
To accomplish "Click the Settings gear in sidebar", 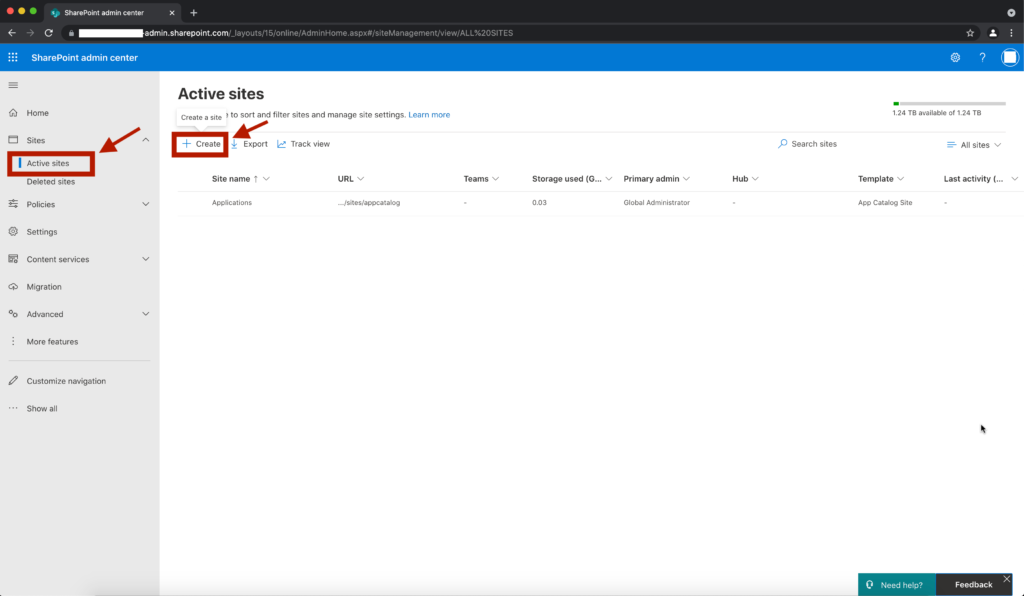I will [13, 231].
